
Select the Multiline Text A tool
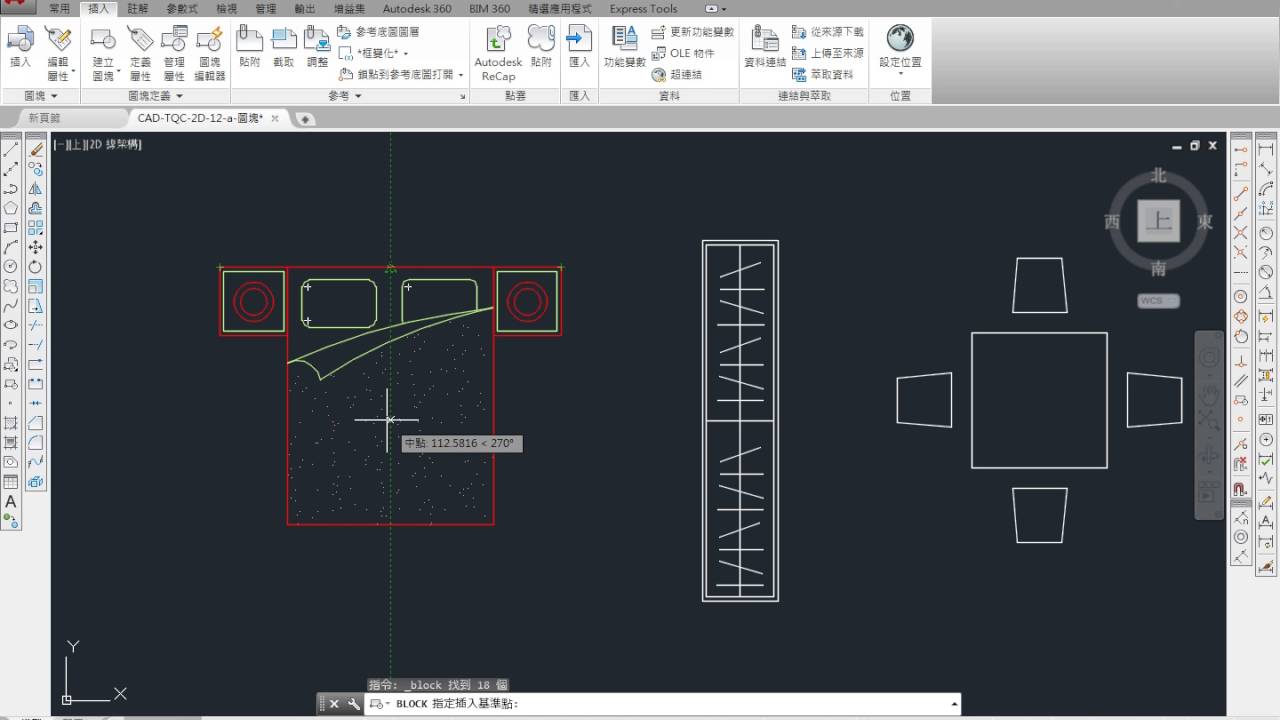[11, 501]
